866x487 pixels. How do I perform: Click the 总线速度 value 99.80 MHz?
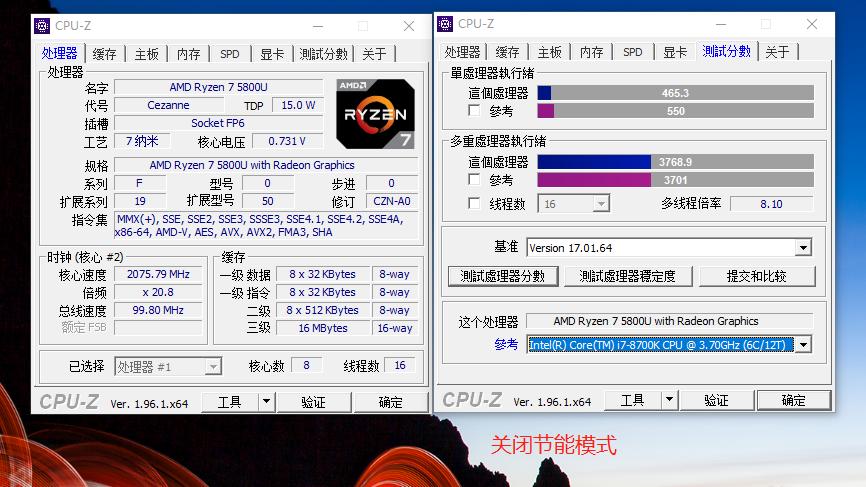[x=158, y=310]
